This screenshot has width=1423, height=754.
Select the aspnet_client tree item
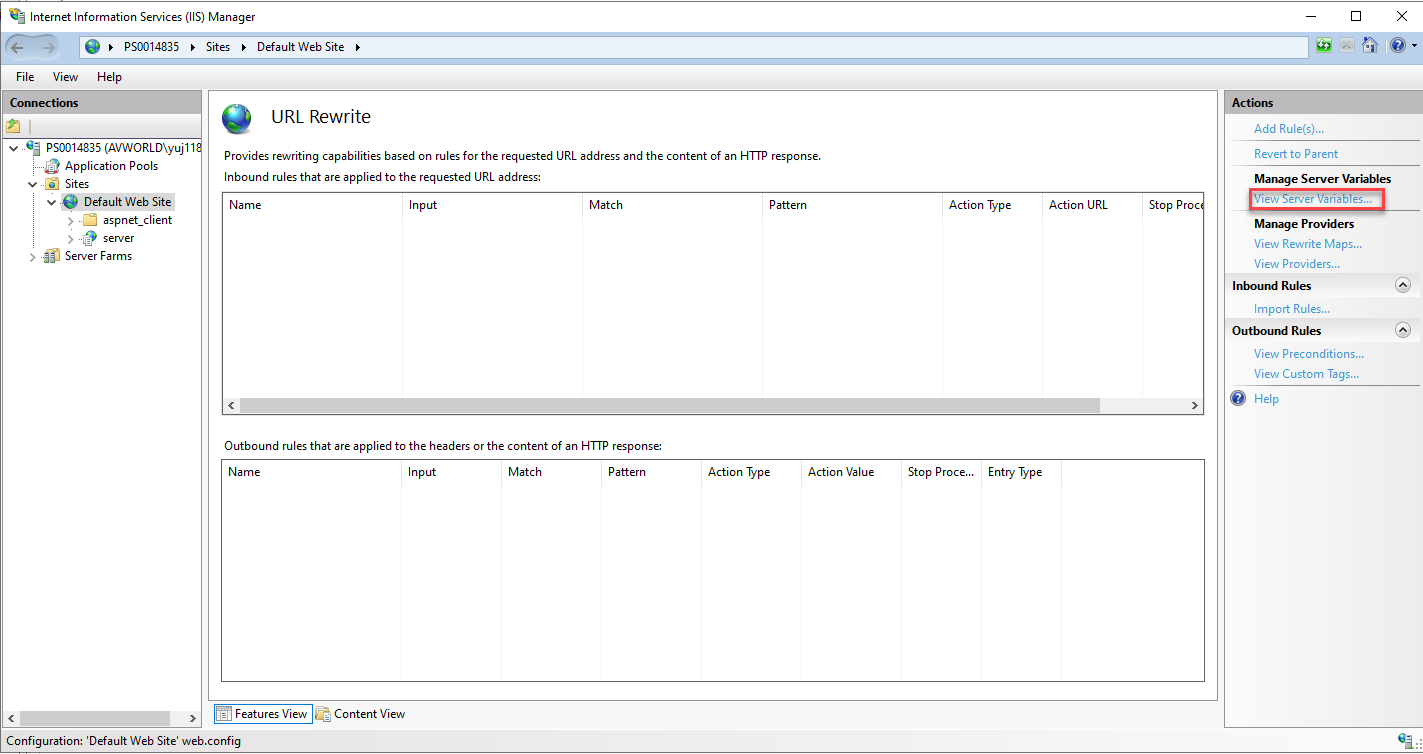(x=137, y=220)
